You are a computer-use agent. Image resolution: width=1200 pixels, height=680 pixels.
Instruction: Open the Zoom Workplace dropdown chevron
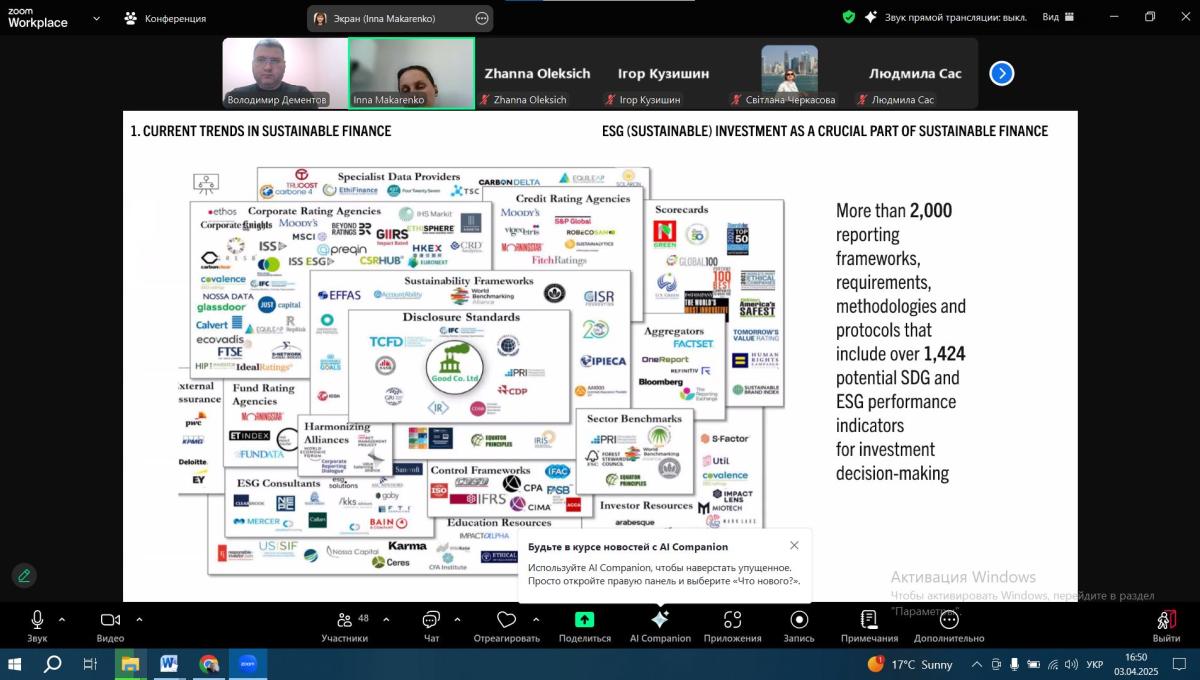(96, 18)
